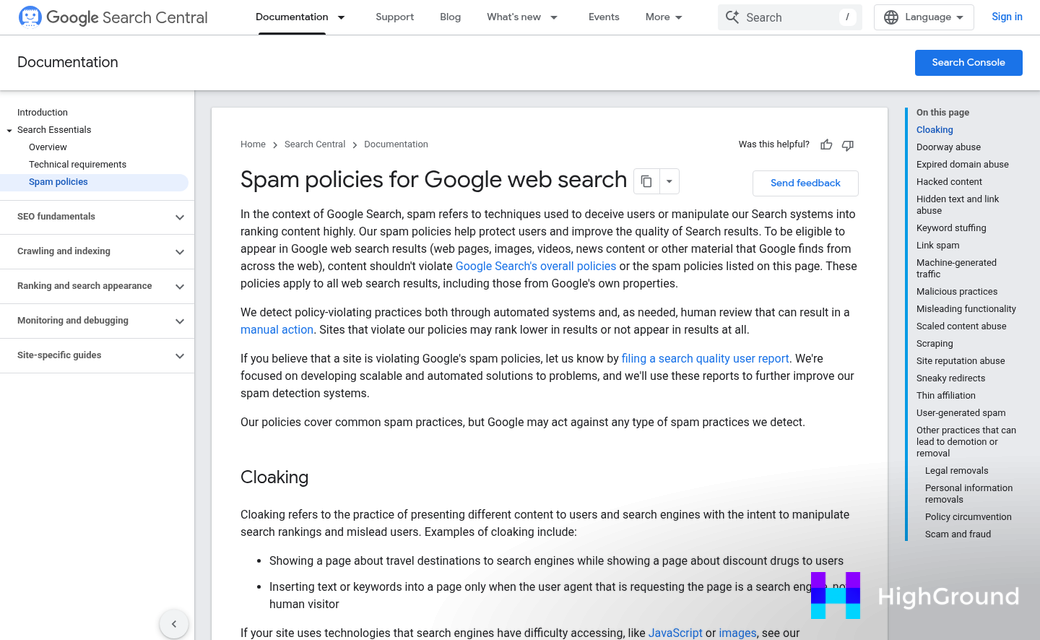This screenshot has height=640, width=1040.
Task: Click the manual action link in the text
Action: [x=276, y=329]
